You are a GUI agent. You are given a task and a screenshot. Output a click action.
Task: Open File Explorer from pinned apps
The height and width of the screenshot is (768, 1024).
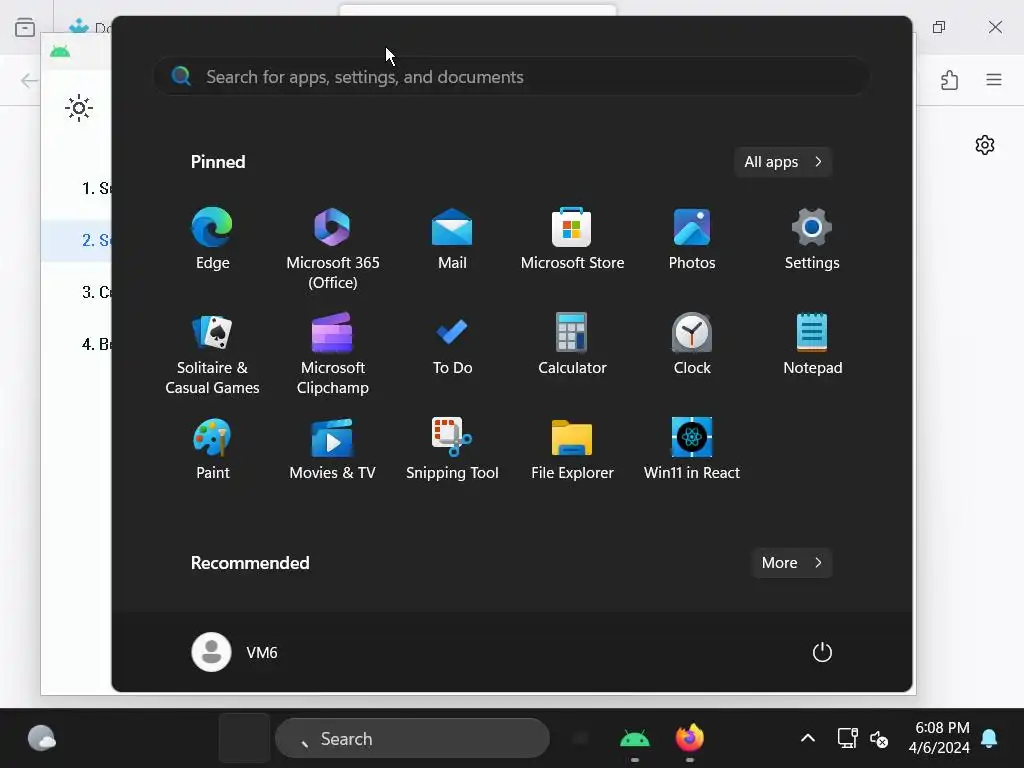[572, 449]
